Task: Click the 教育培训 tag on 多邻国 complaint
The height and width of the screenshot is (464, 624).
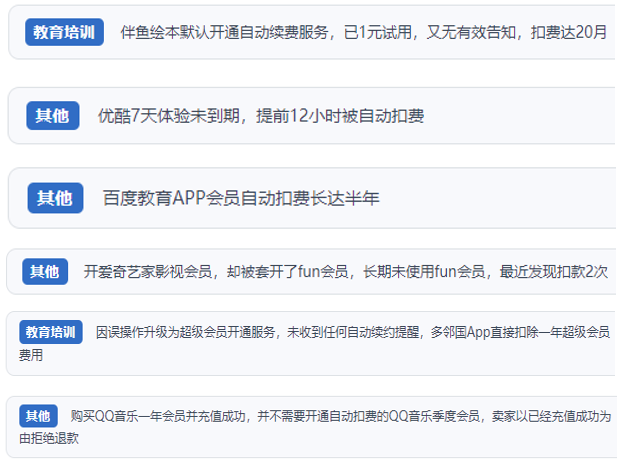Action: [51, 331]
